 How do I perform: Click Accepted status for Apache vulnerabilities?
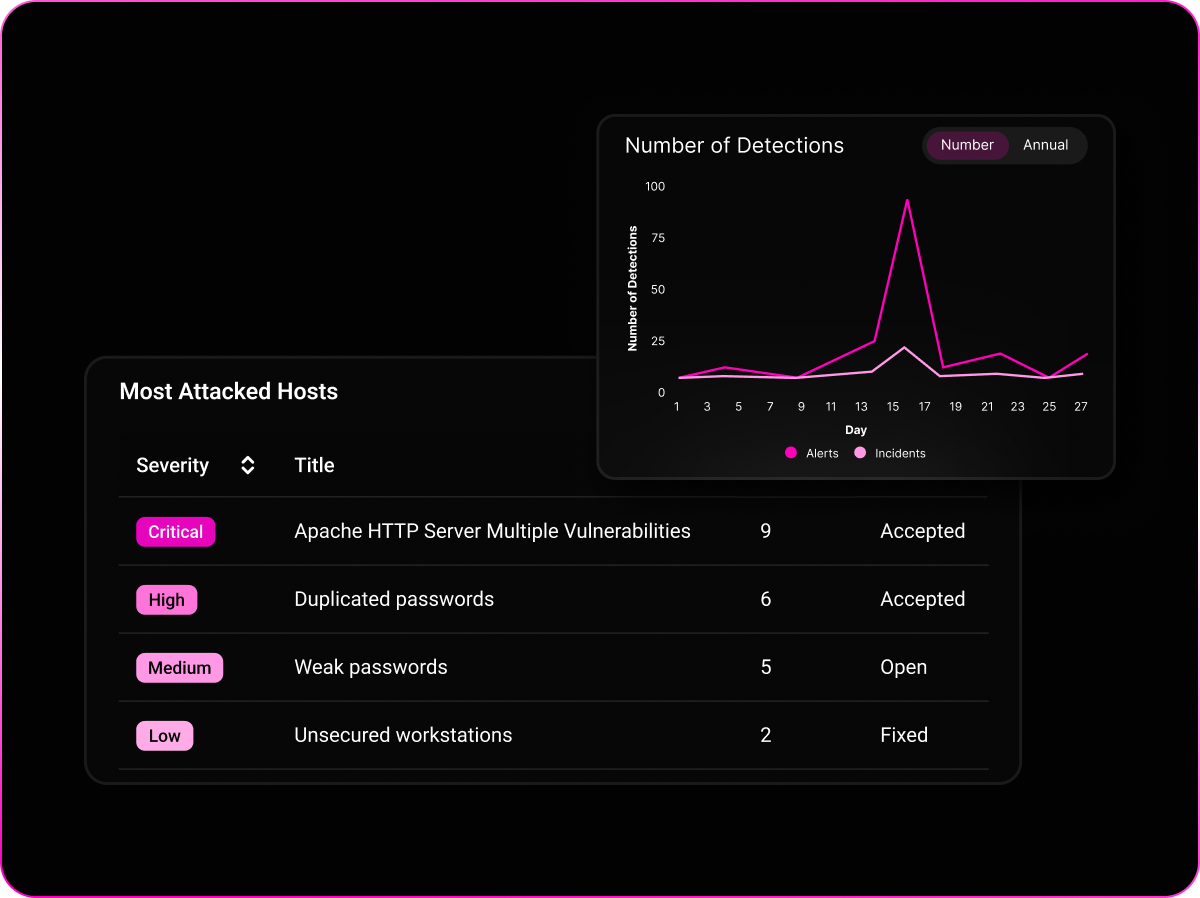click(x=922, y=531)
